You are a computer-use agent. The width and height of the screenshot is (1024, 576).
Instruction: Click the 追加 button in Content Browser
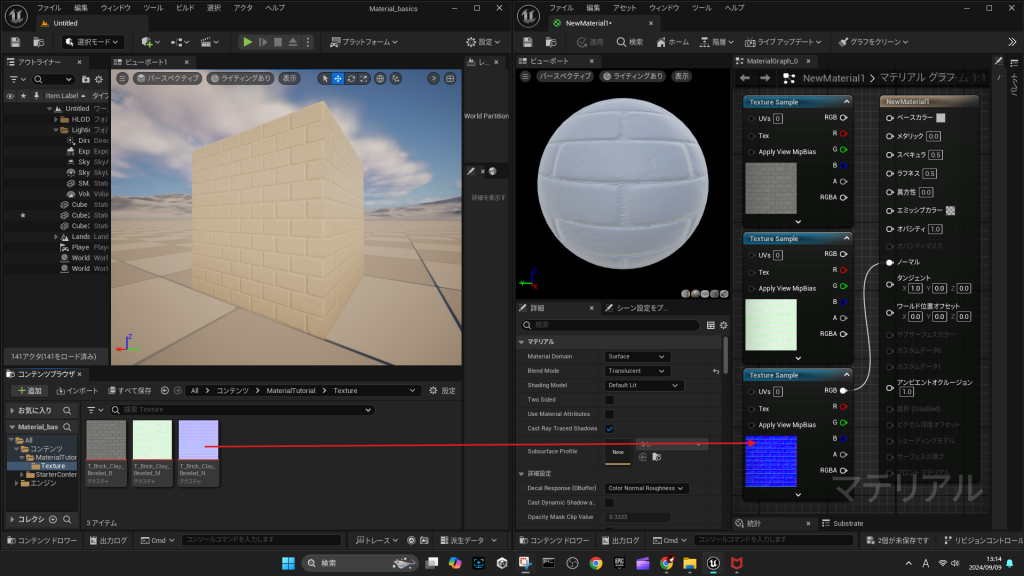pos(28,390)
